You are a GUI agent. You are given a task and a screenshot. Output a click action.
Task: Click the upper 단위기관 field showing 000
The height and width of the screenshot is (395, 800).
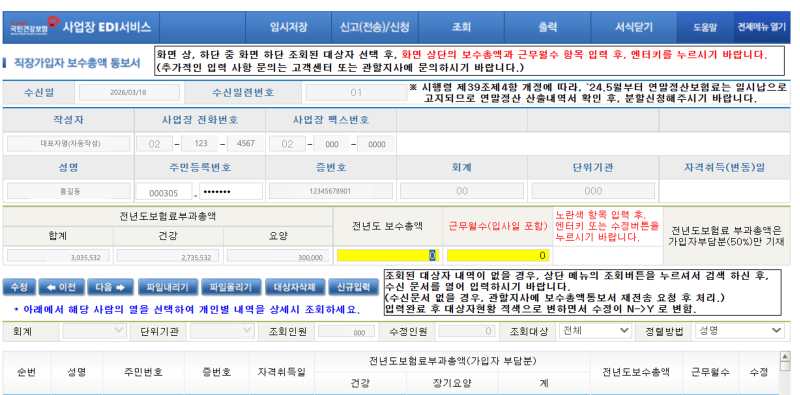click(x=593, y=191)
